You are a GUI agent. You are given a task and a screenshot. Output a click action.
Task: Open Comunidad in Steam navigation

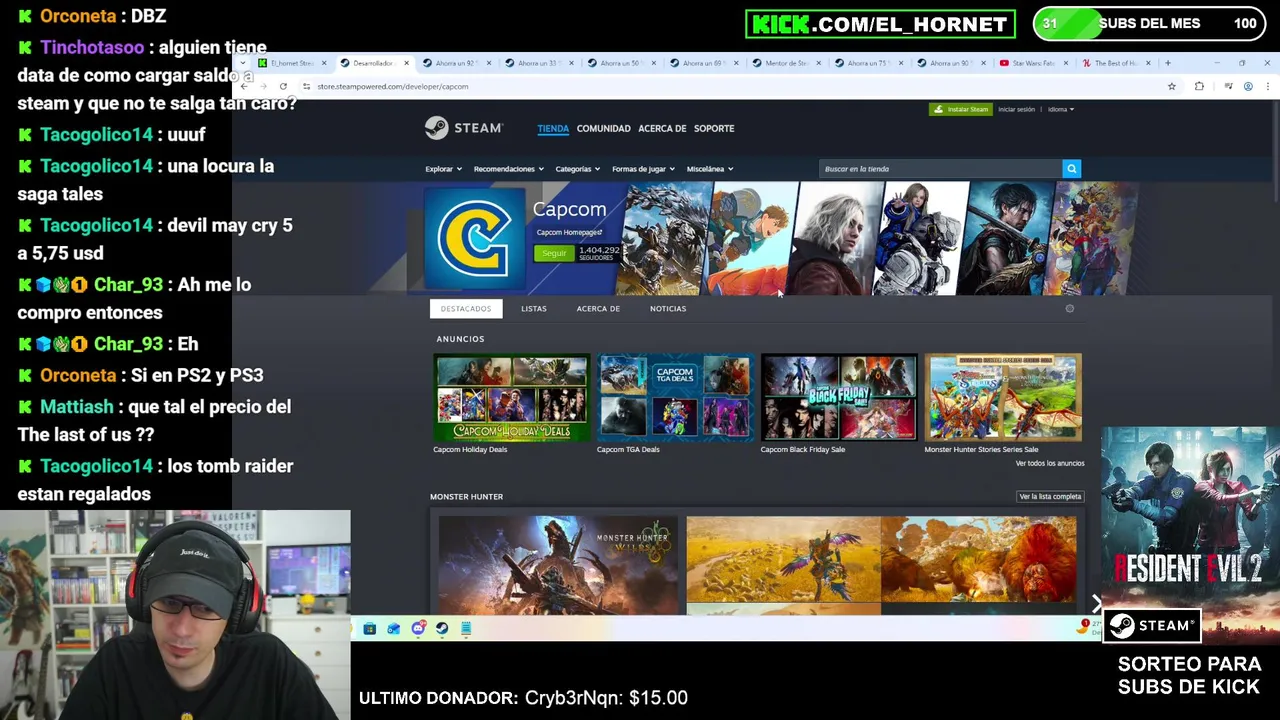pos(604,128)
